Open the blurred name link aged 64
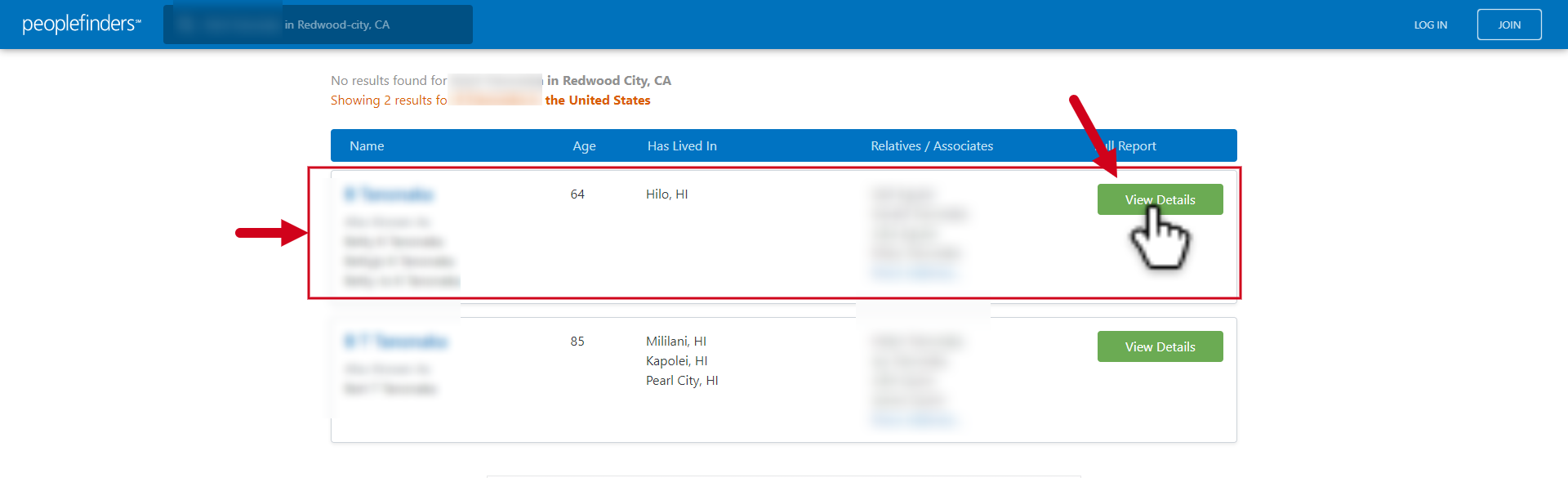Image resolution: width=1568 pixels, height=478 pixels. 389,194
